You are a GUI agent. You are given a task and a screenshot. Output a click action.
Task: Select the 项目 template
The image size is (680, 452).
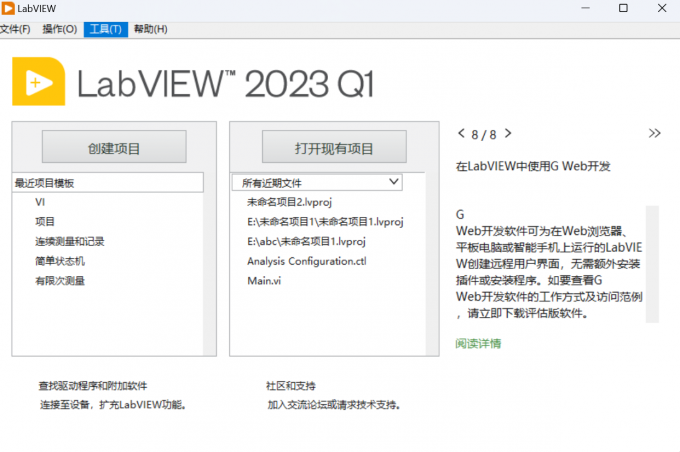coord(45,222)
